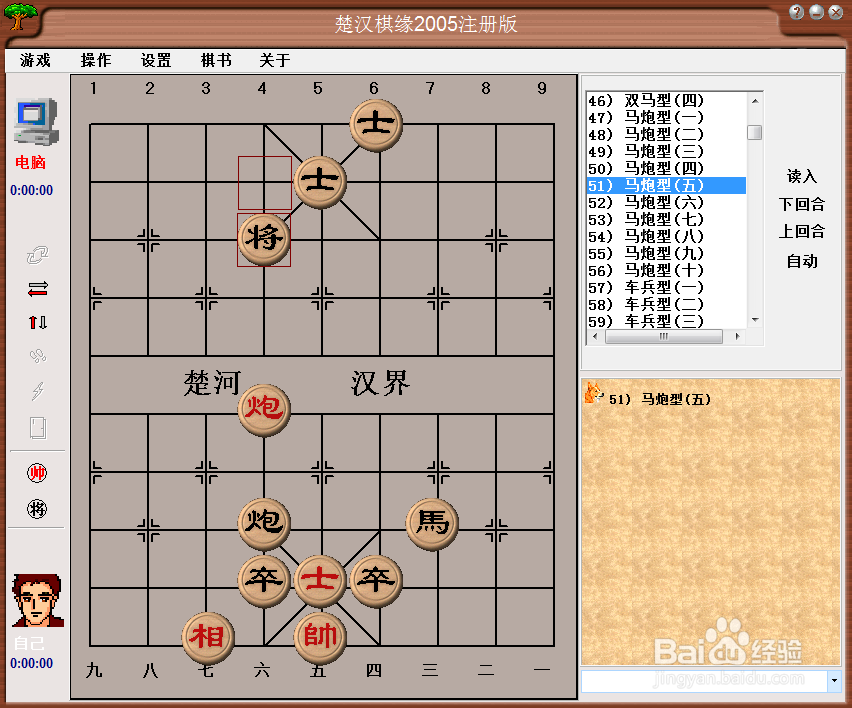
Task: Click the 读入 button
Action: click(802, 176)
